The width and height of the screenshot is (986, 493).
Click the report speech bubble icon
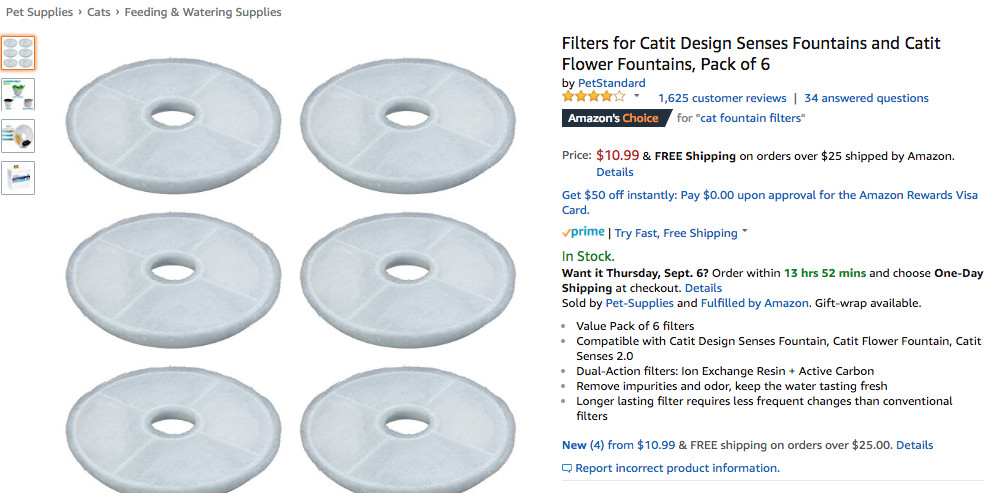click(567, 468)
